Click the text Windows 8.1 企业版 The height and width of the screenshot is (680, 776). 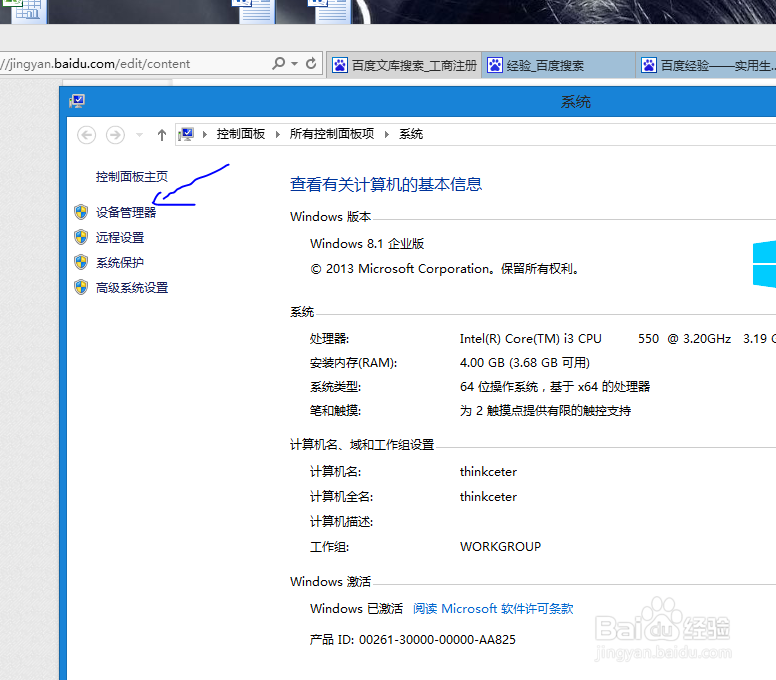coord(367,243)
